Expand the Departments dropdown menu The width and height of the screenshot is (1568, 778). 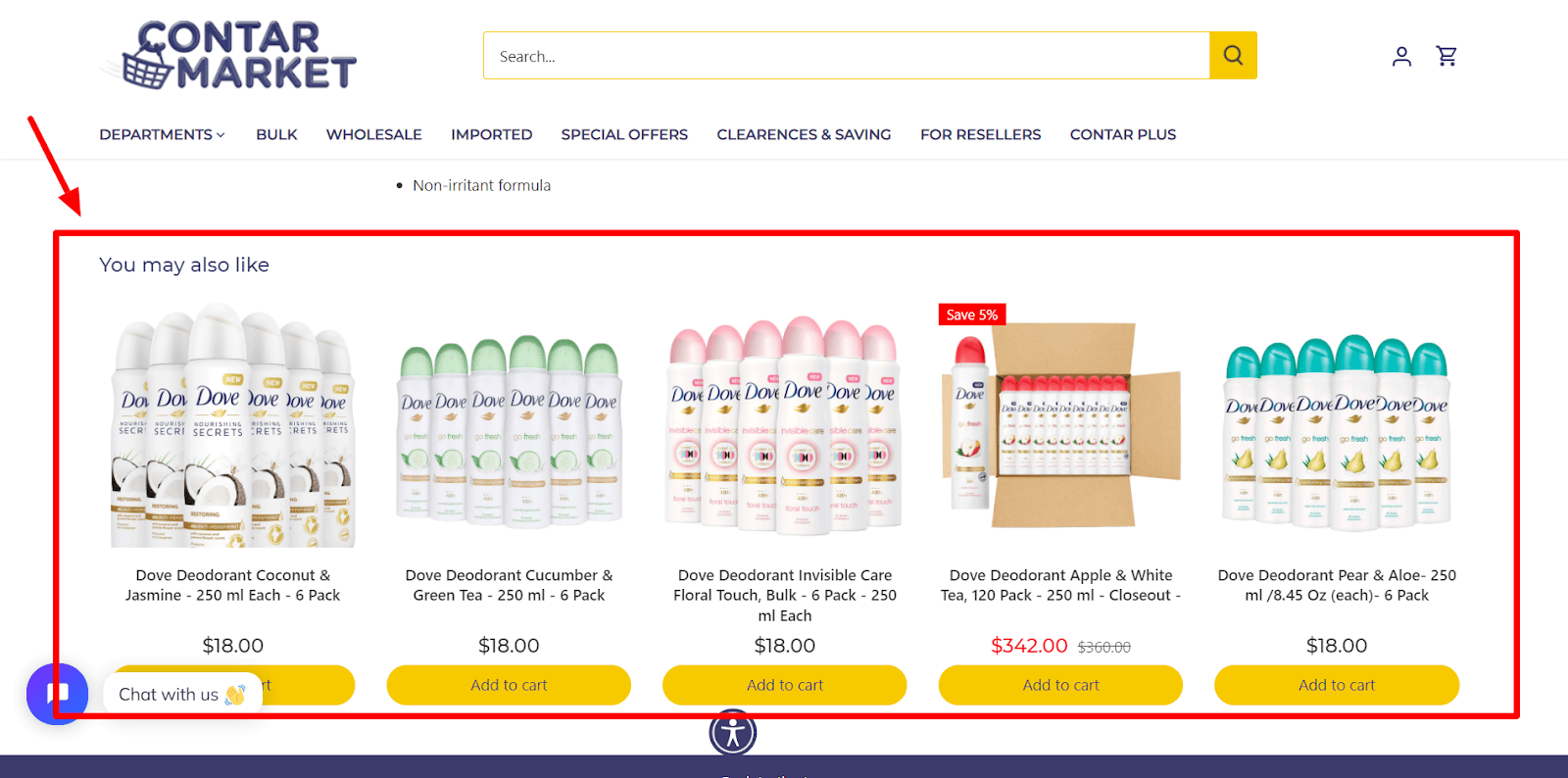162,134
